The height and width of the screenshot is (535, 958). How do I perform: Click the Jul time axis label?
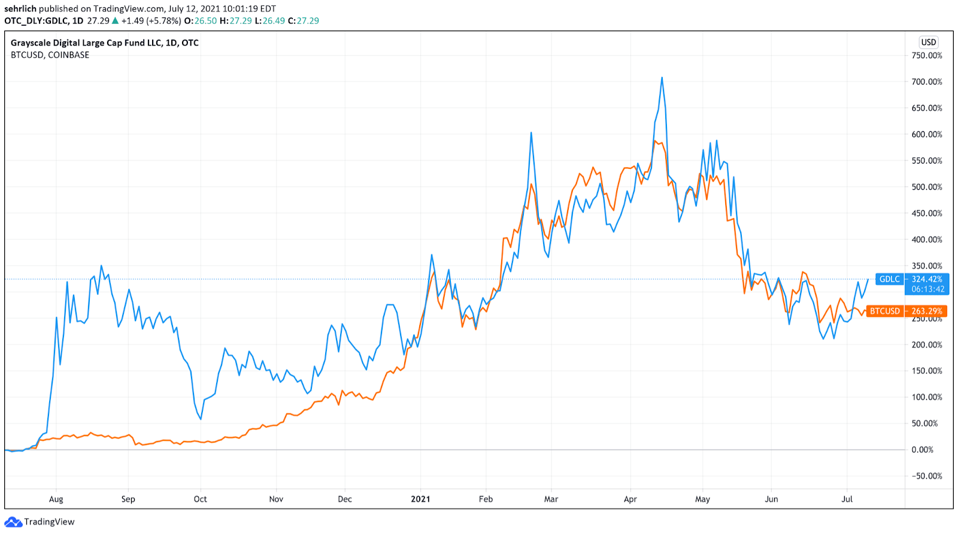click(847, 499)
